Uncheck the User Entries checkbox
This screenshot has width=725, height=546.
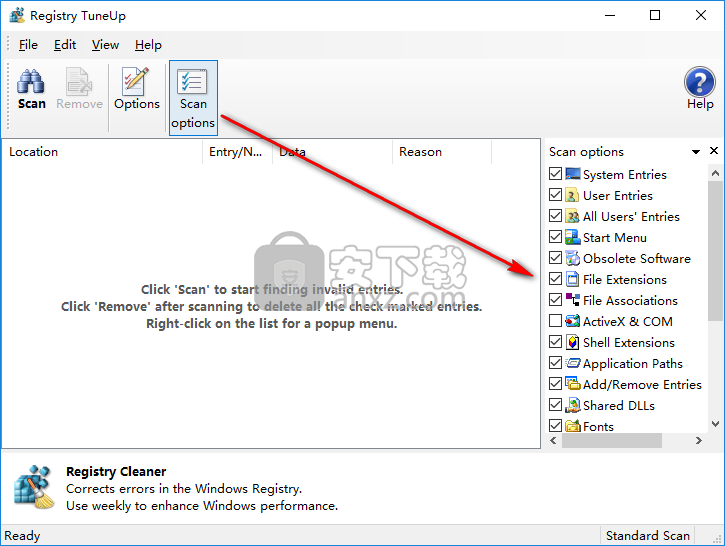tap(555, 195)
